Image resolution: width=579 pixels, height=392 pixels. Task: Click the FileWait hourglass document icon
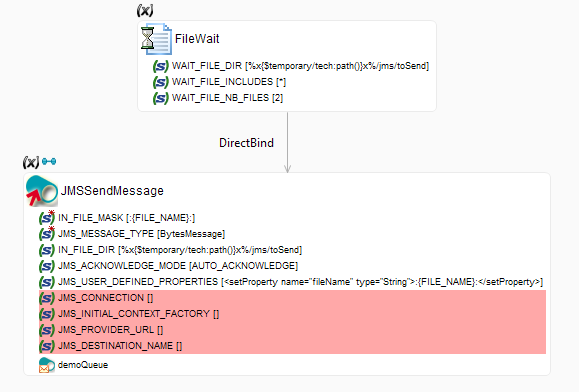coord(156,39)
